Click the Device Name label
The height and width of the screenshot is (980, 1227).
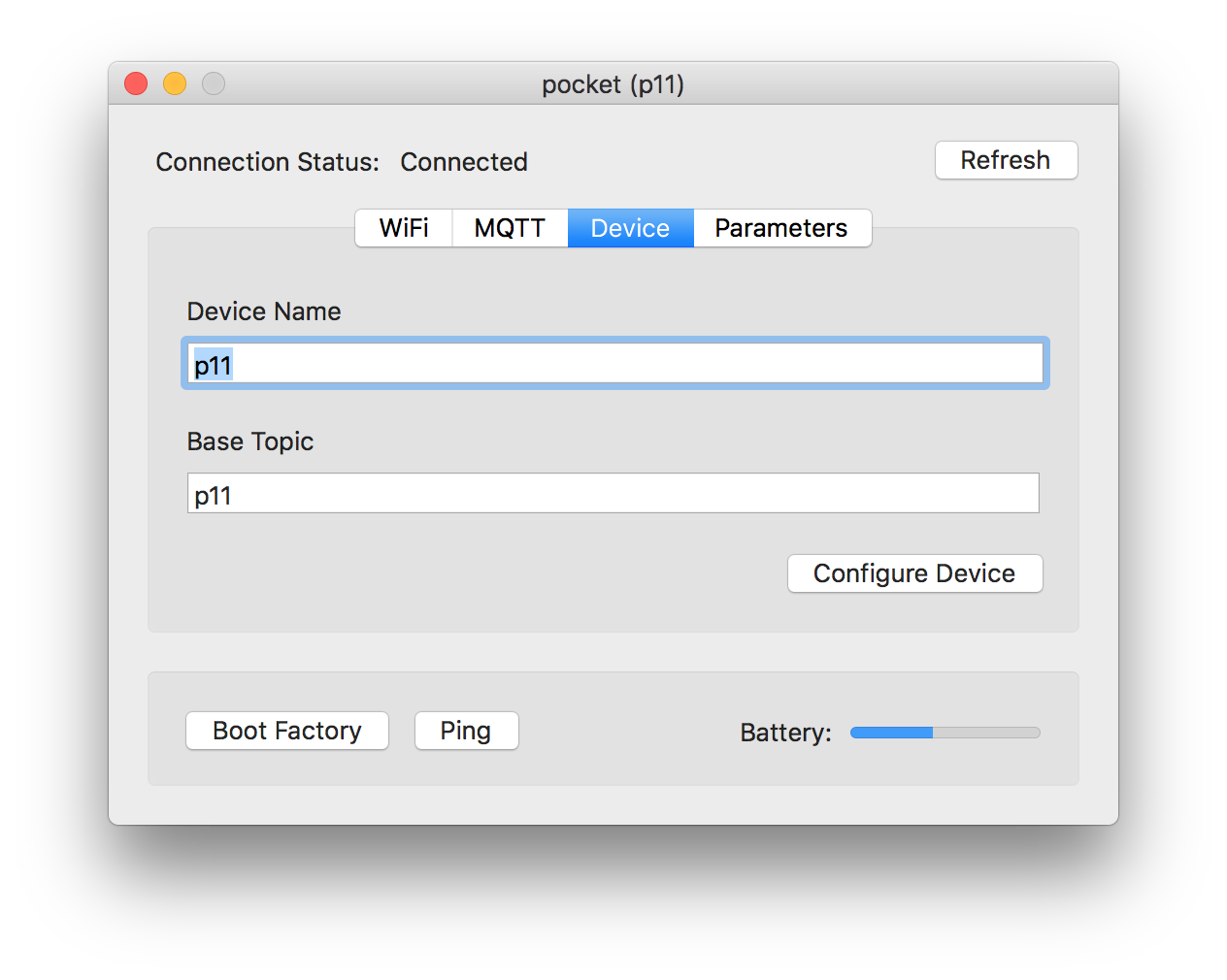[x=264, y=311]
